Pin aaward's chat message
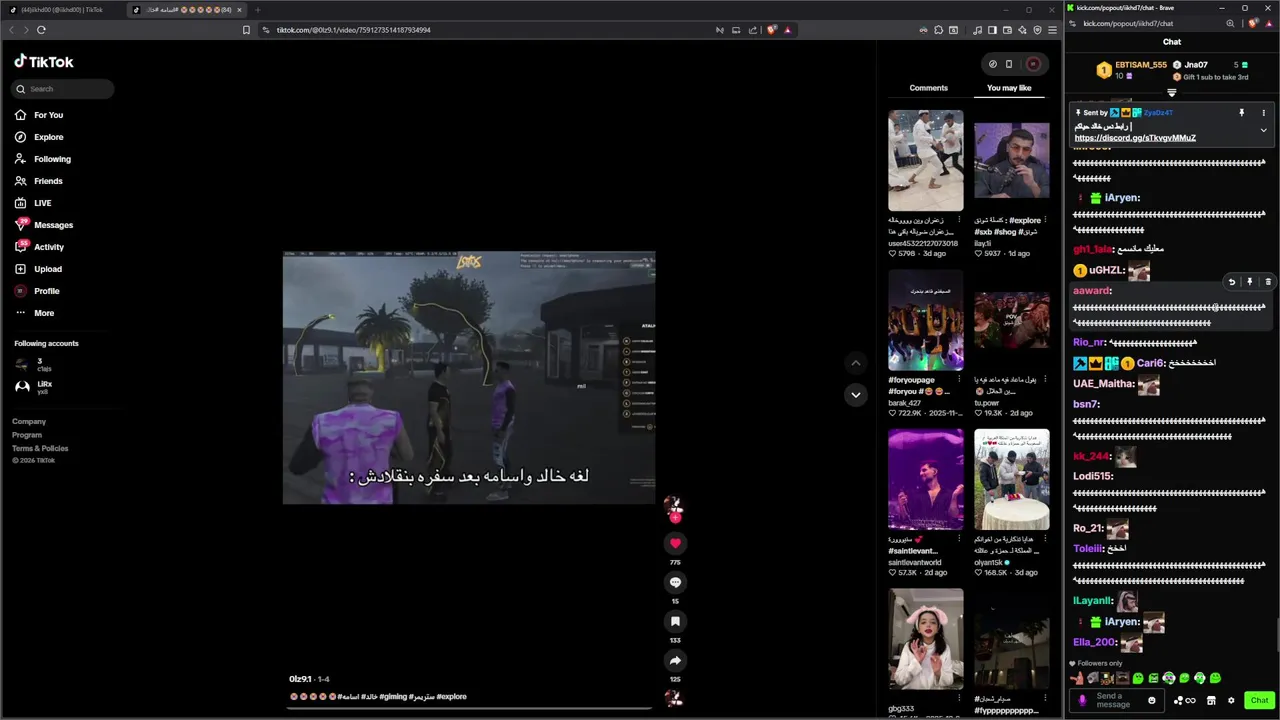Image resolution: width=1280 pixels, height=720 pixels. click(x=1249, y=282)
